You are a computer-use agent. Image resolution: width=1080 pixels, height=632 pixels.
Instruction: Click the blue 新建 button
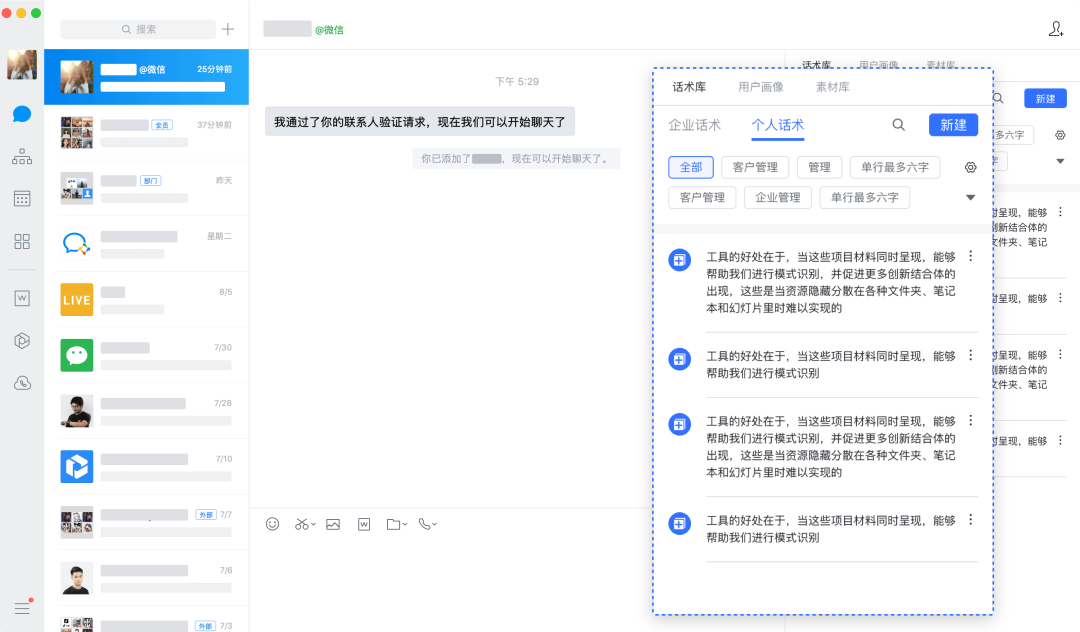pos(953,125)
